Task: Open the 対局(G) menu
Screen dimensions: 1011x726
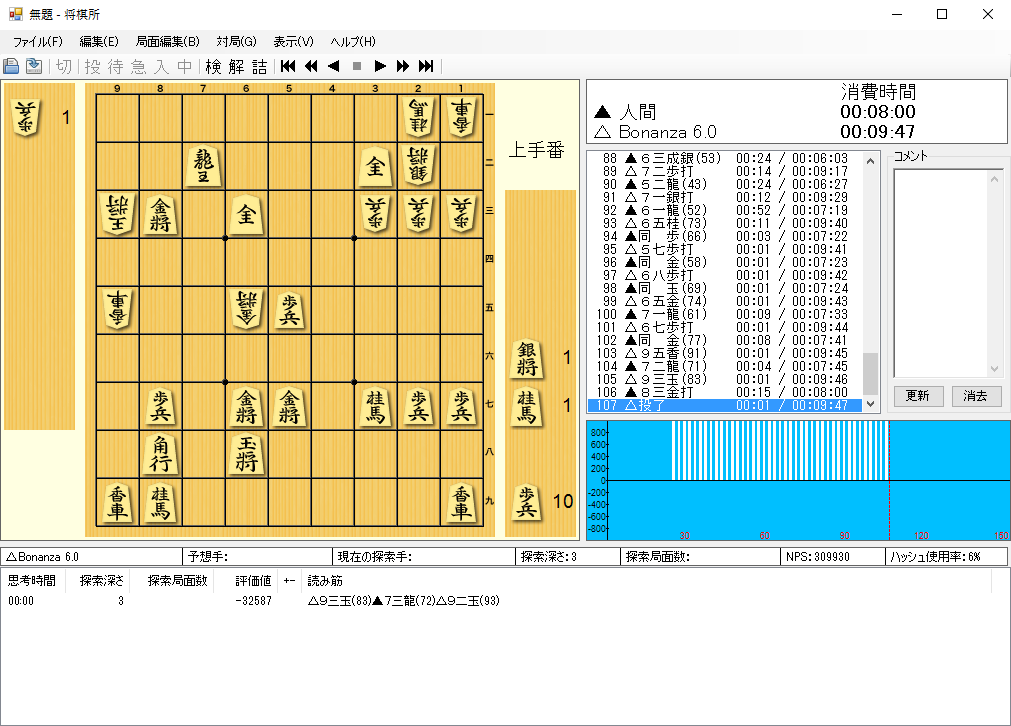Action: point(237,42)
